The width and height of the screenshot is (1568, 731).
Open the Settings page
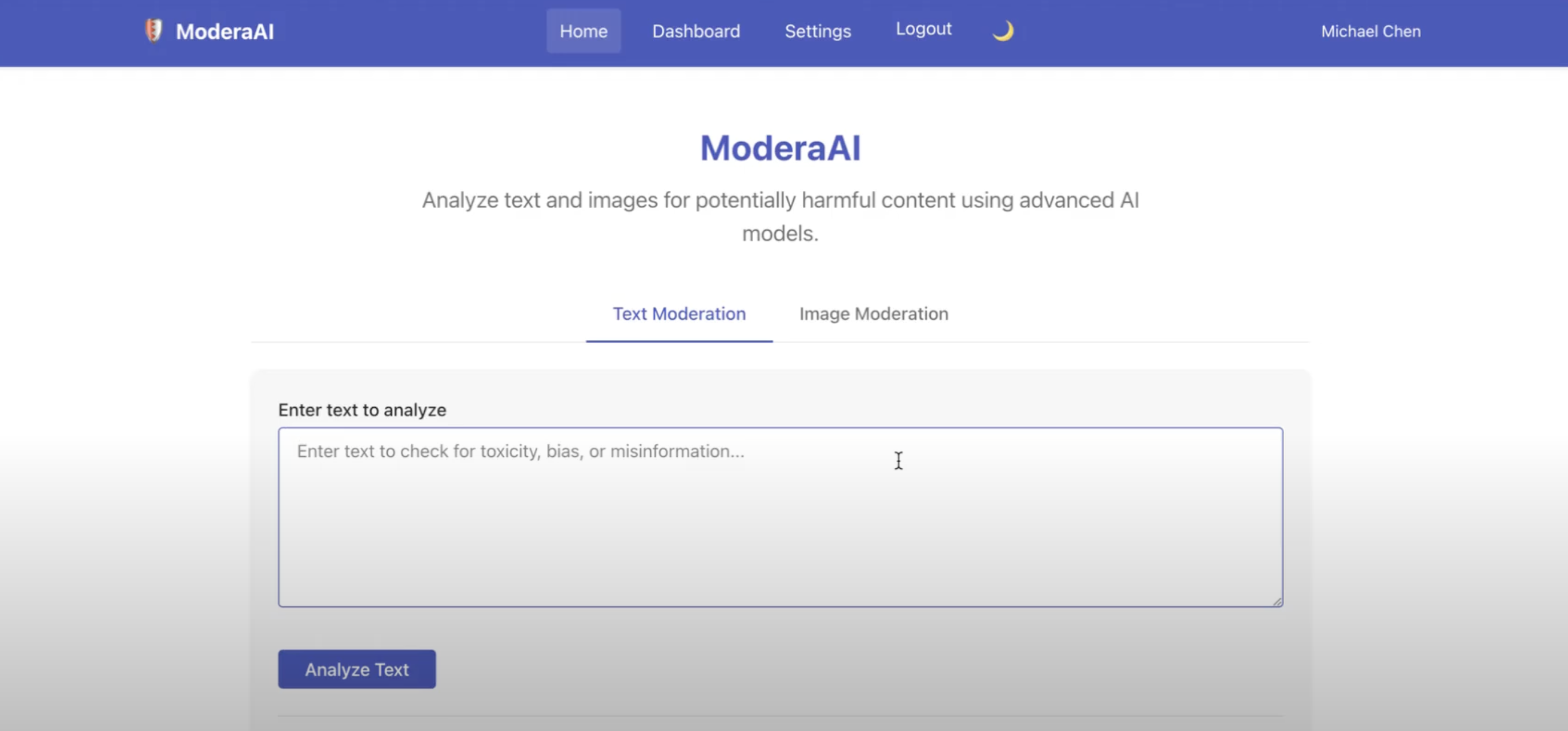point(818,30)
